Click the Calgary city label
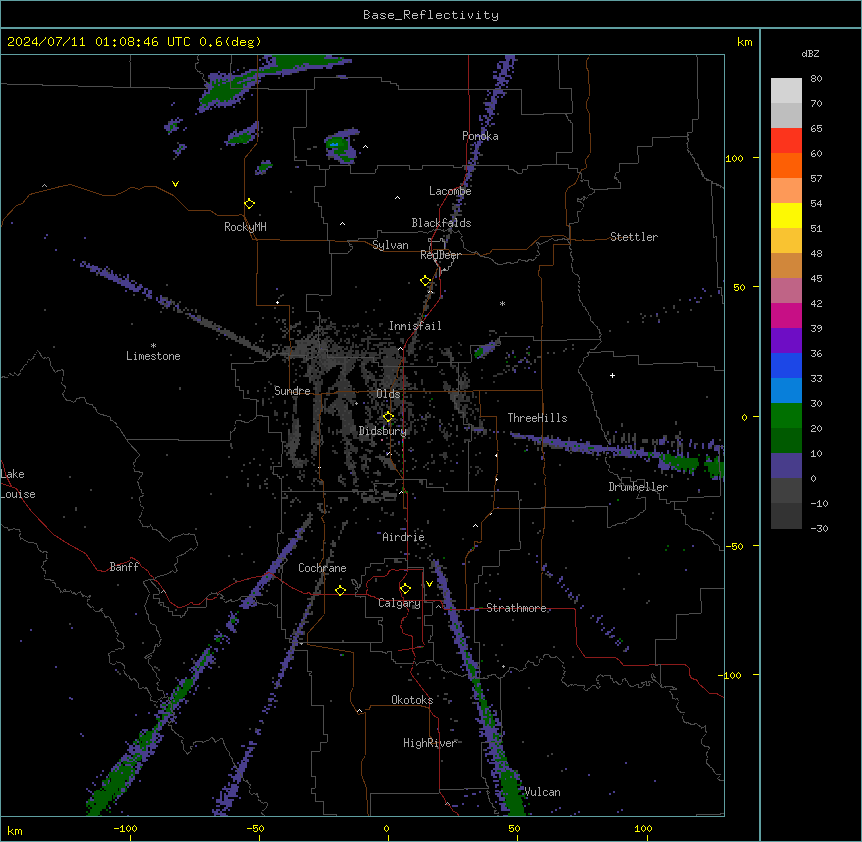 [x=399, y=603]
